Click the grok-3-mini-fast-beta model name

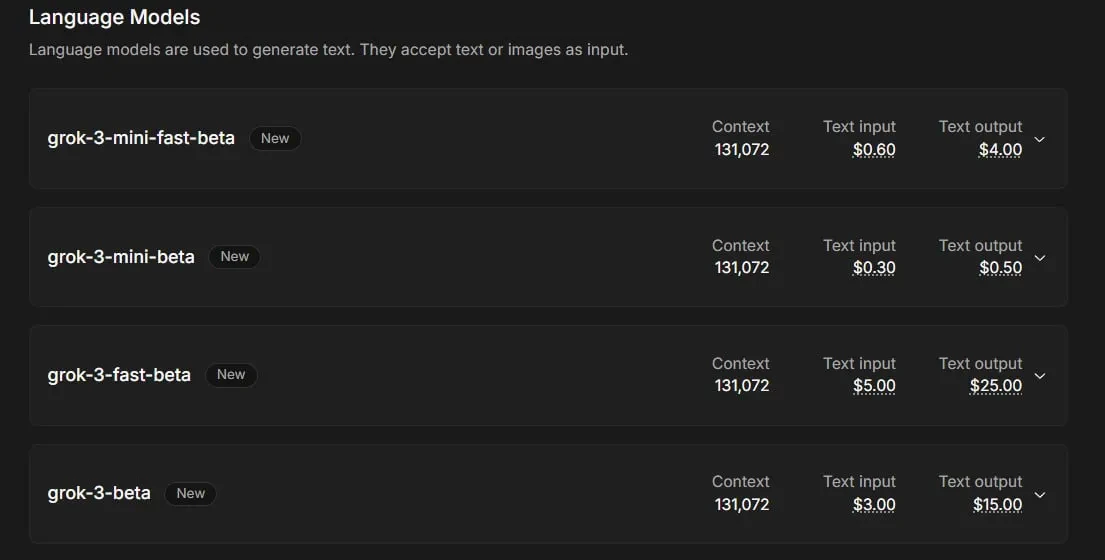click(141, 138)
